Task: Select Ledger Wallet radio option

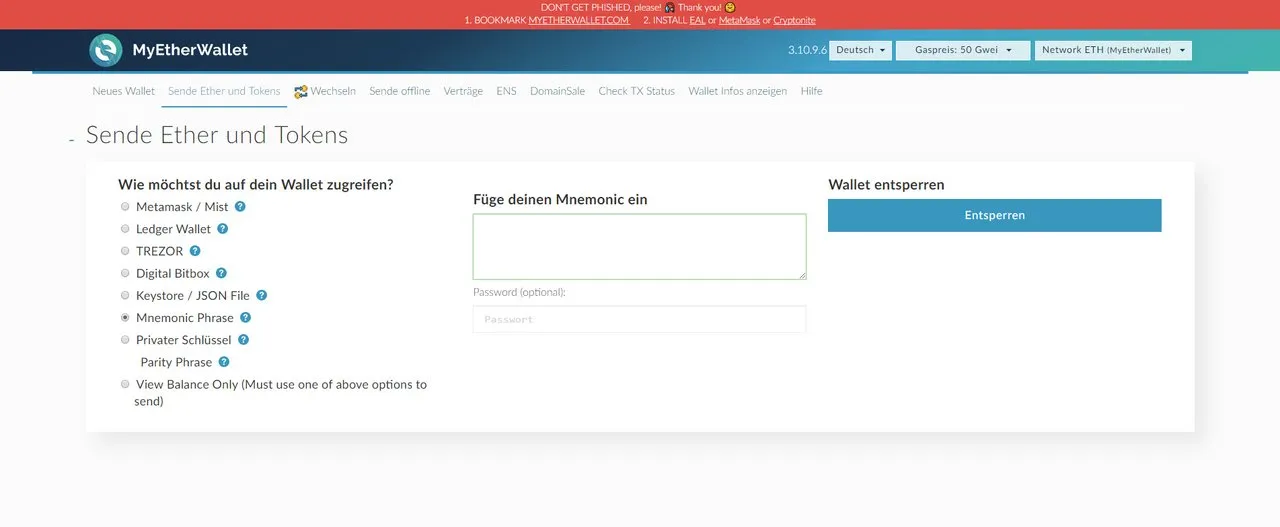Action: pyautogui.click(x=125, y=229)
